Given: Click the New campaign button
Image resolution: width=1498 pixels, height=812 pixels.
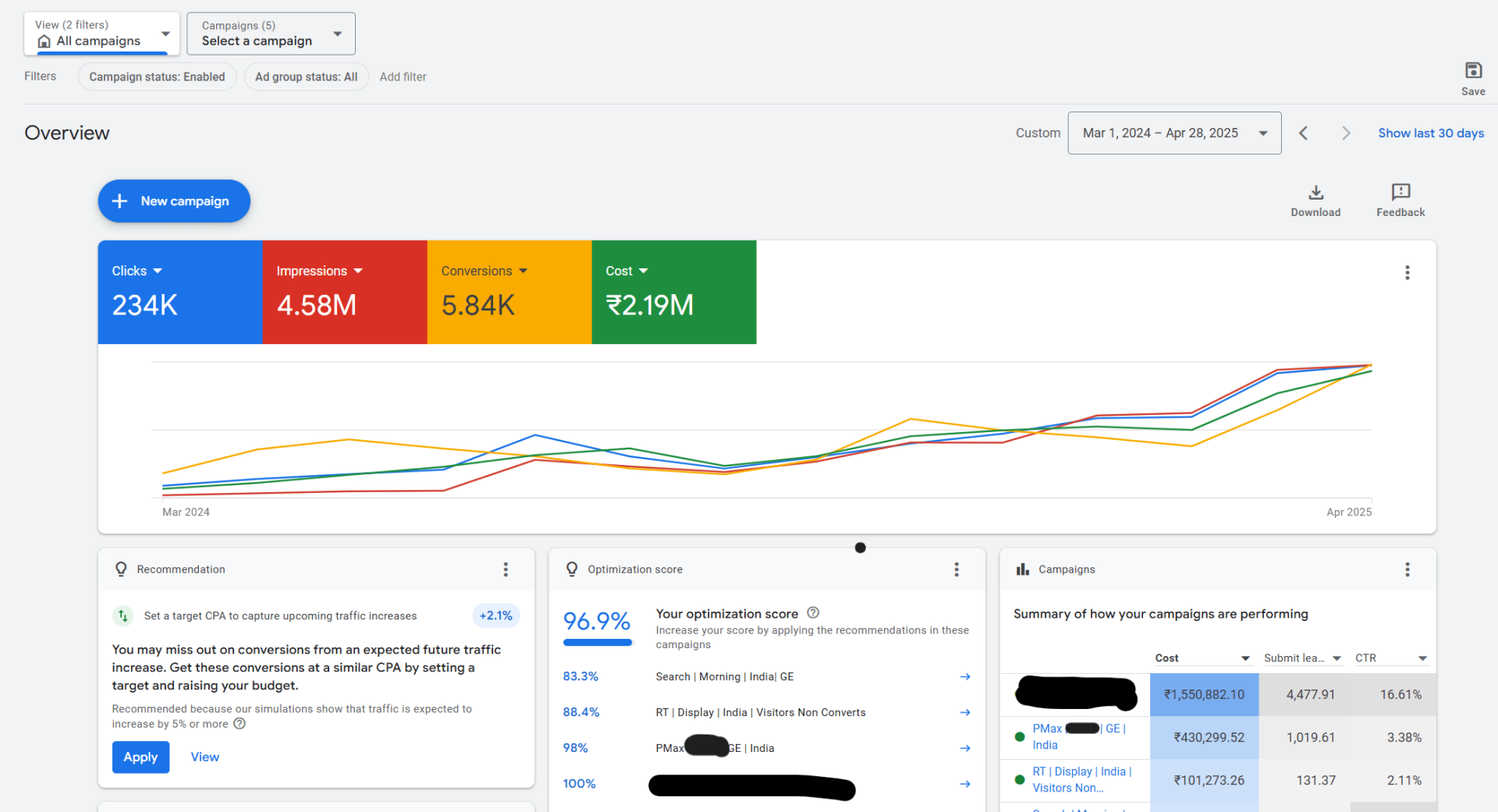Looking at the screenshot, I should (174, 201).
